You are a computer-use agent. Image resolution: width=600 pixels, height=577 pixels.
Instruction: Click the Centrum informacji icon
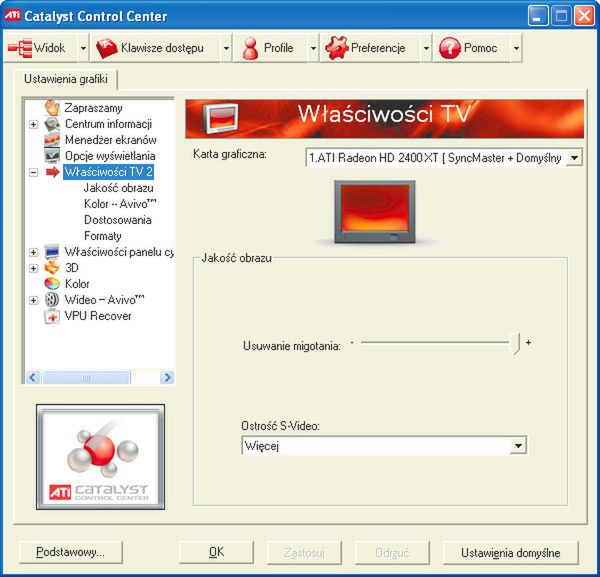point(52,124)
